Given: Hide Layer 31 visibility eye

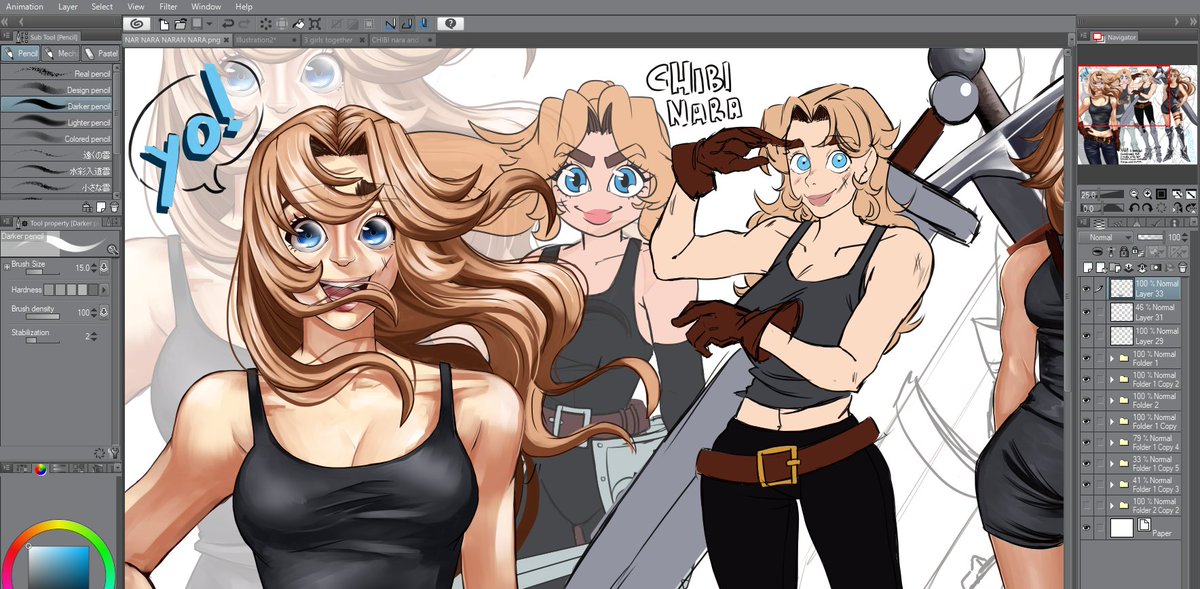Looking at the screenshot, I should 1087,312.
